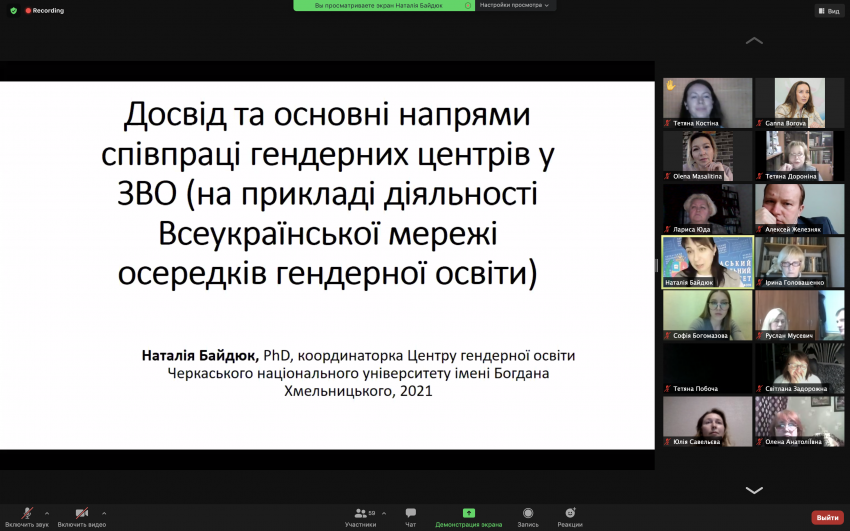Open the Reactions smiley icon
This screenshot has width=850, height=531.
570,513
